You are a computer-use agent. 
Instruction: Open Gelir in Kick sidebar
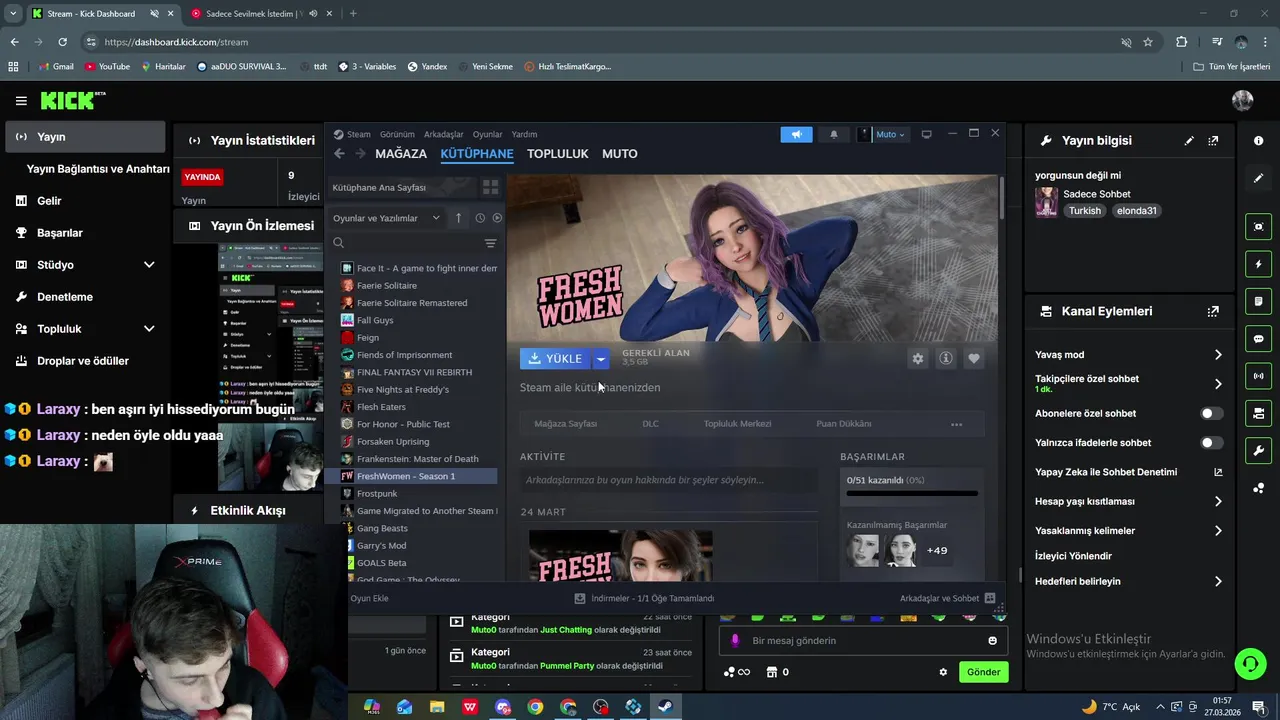coord(84,201)
